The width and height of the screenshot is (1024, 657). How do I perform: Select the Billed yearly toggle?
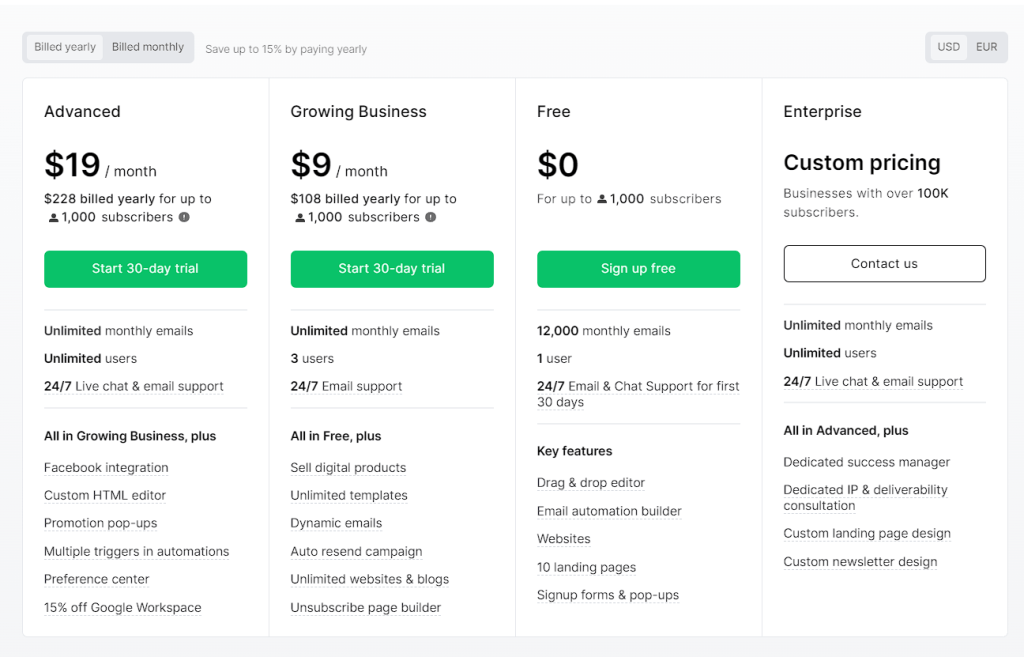point(63,46)
